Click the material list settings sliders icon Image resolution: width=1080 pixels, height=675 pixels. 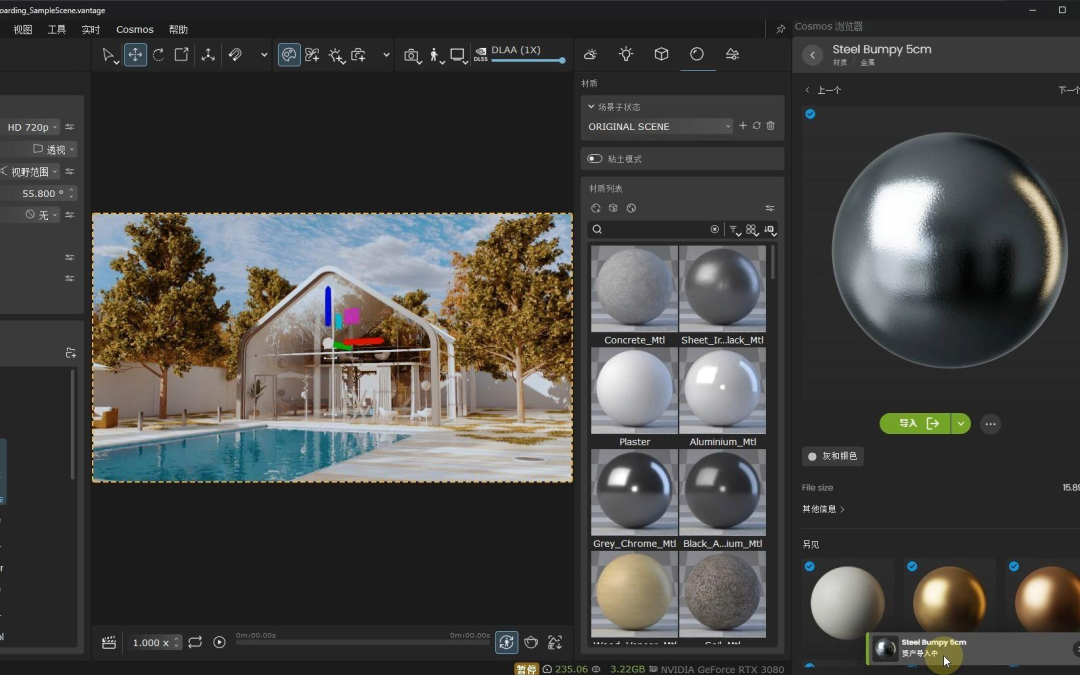pos(769,208)
